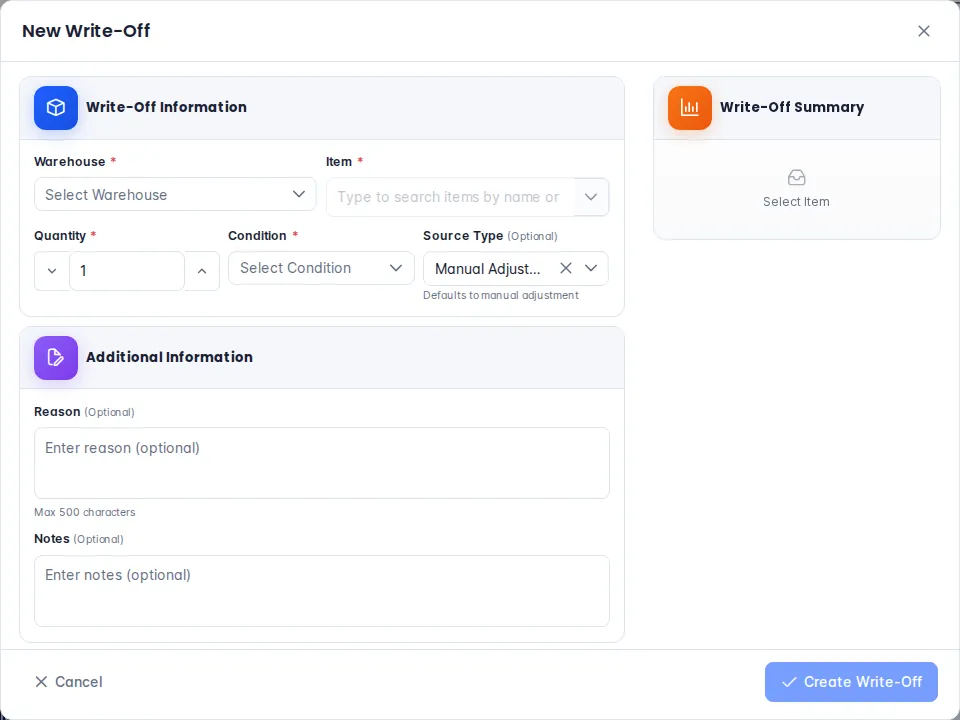
Task: Expand the Source Type dropdown chevron
Action: [x=591, y=268]
